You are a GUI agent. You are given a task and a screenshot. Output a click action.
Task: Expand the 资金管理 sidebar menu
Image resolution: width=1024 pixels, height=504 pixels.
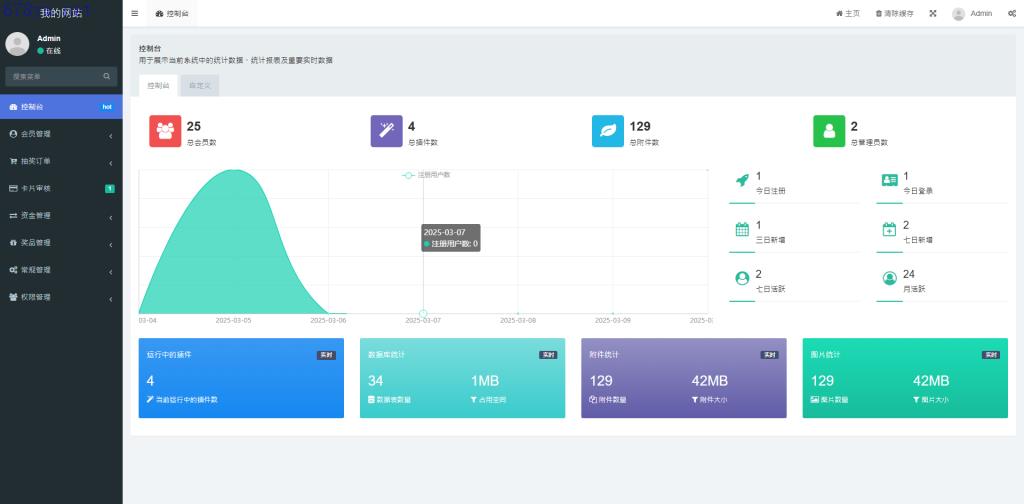click(x=61, y=215)
